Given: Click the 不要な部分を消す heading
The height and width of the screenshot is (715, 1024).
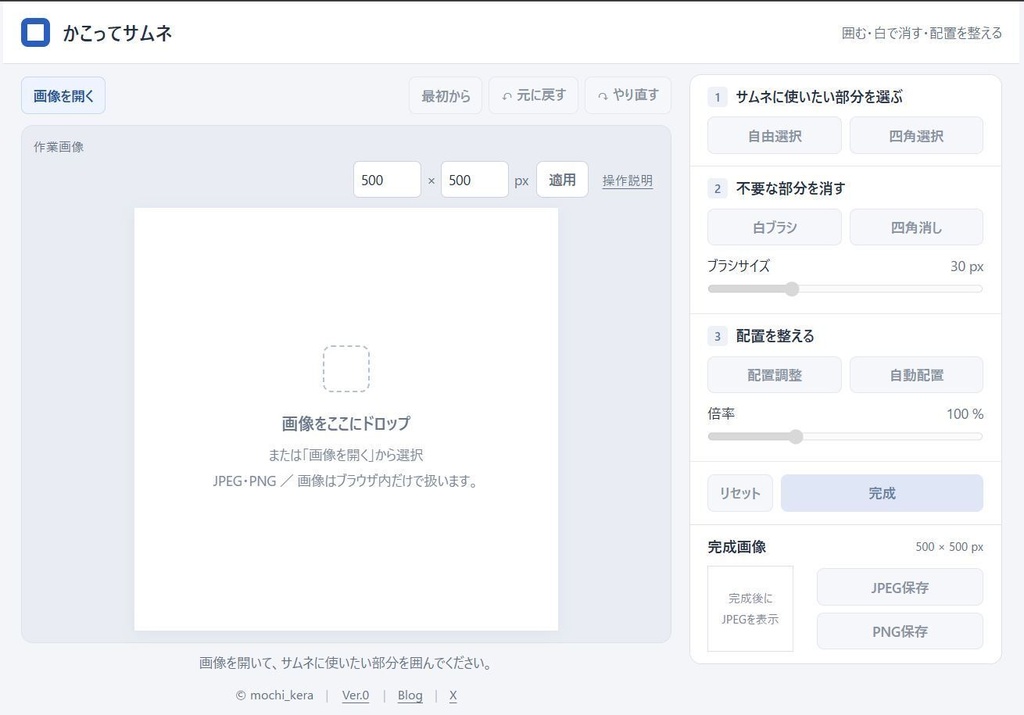Looking at the screenshot, I should click(x=790, y=189).
